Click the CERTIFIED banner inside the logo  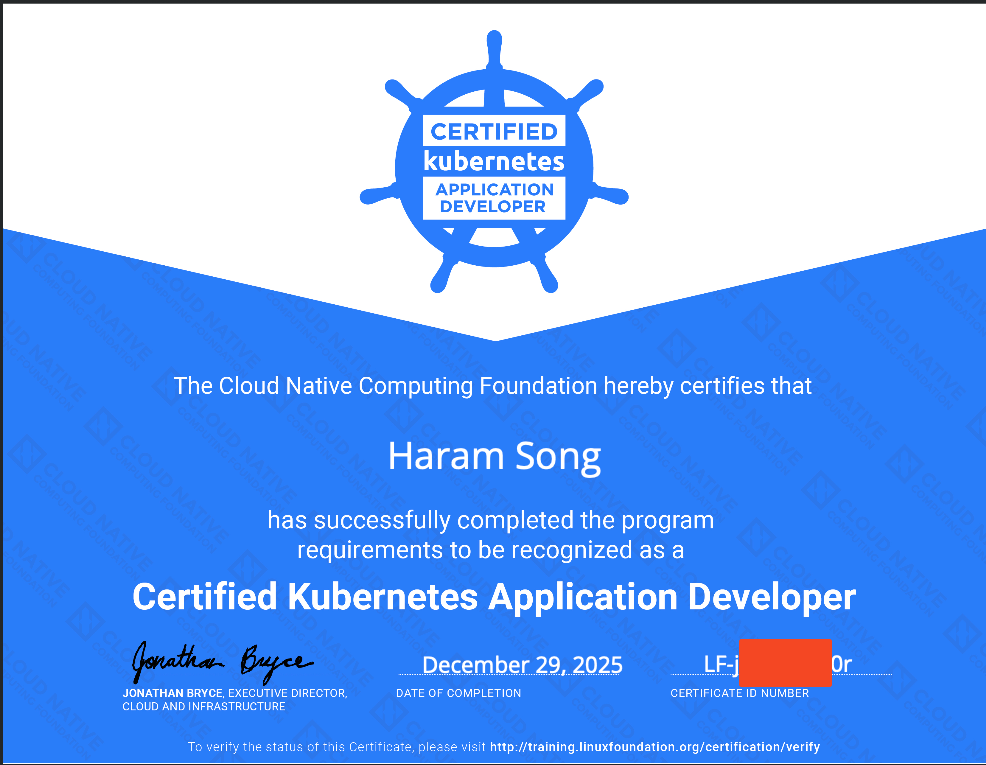493,131
